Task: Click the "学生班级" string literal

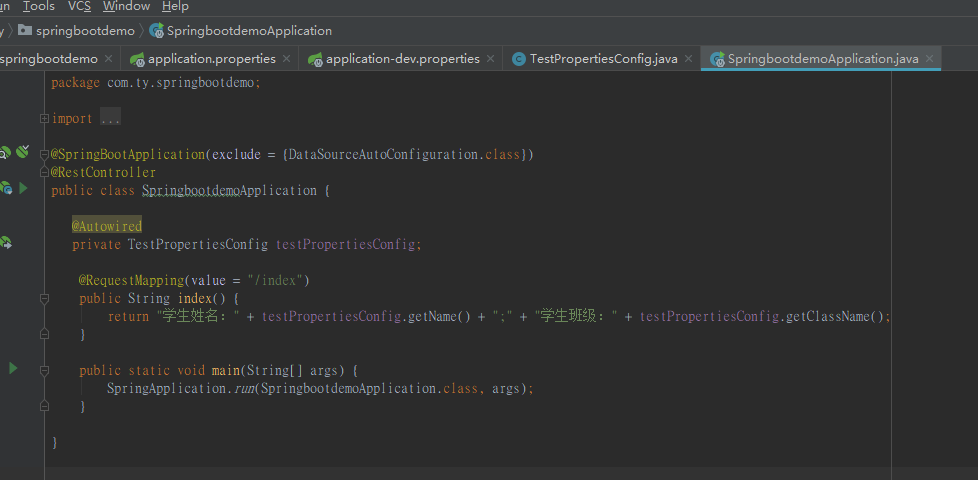Action: [576, 317]
